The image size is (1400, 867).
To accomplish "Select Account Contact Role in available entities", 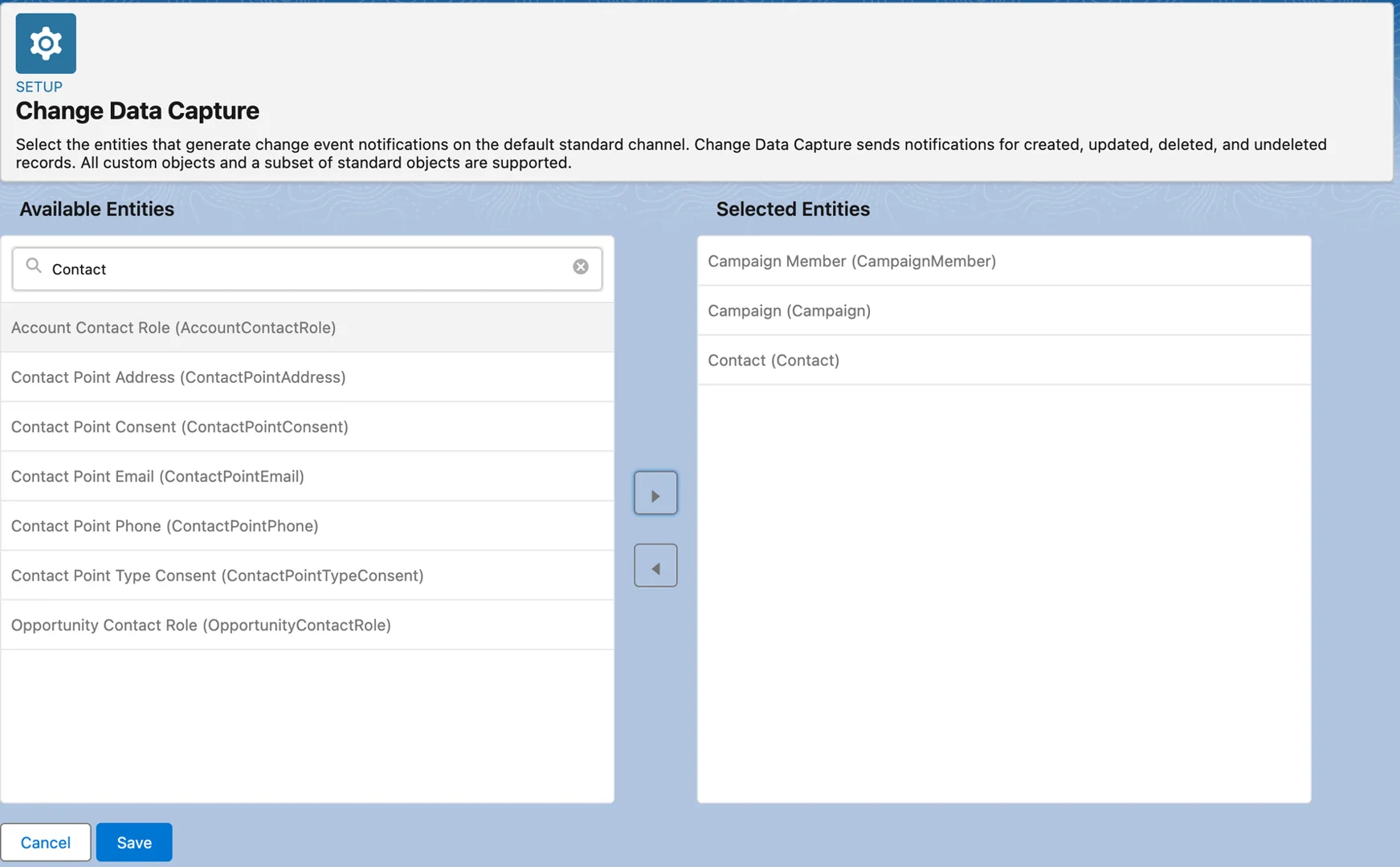I will point(173,328).
